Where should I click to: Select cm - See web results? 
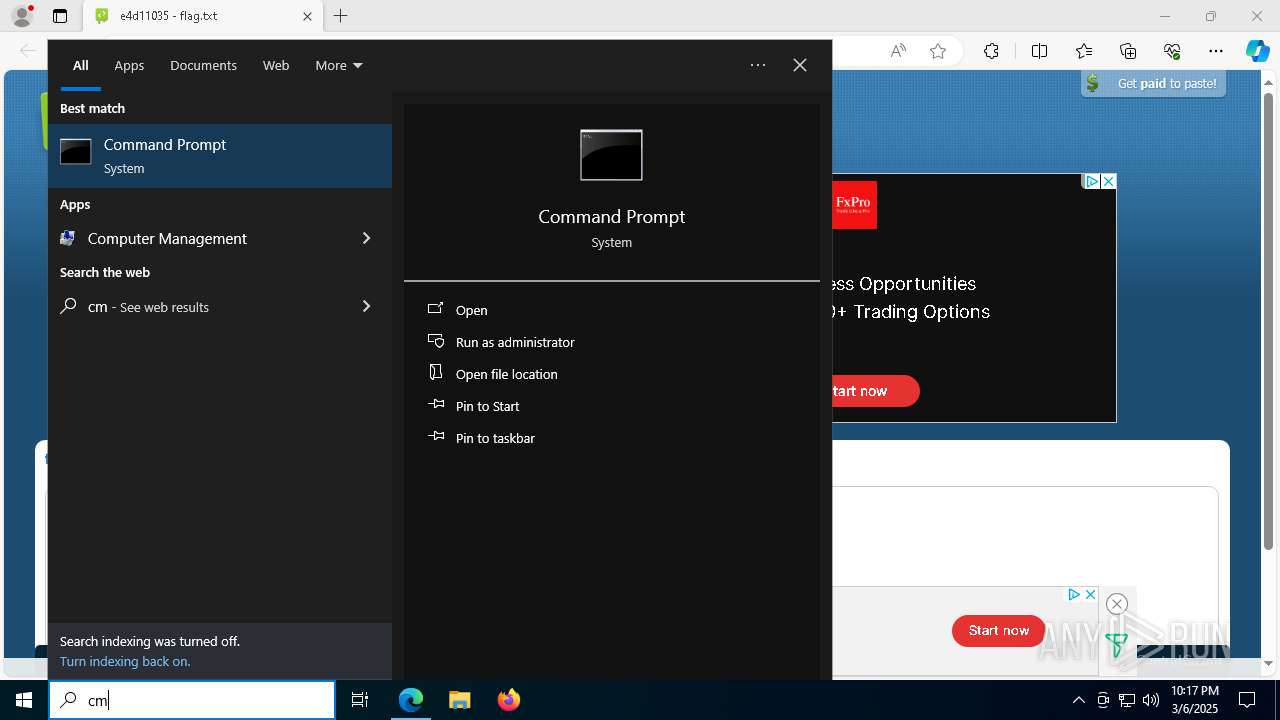pos(148,307)
